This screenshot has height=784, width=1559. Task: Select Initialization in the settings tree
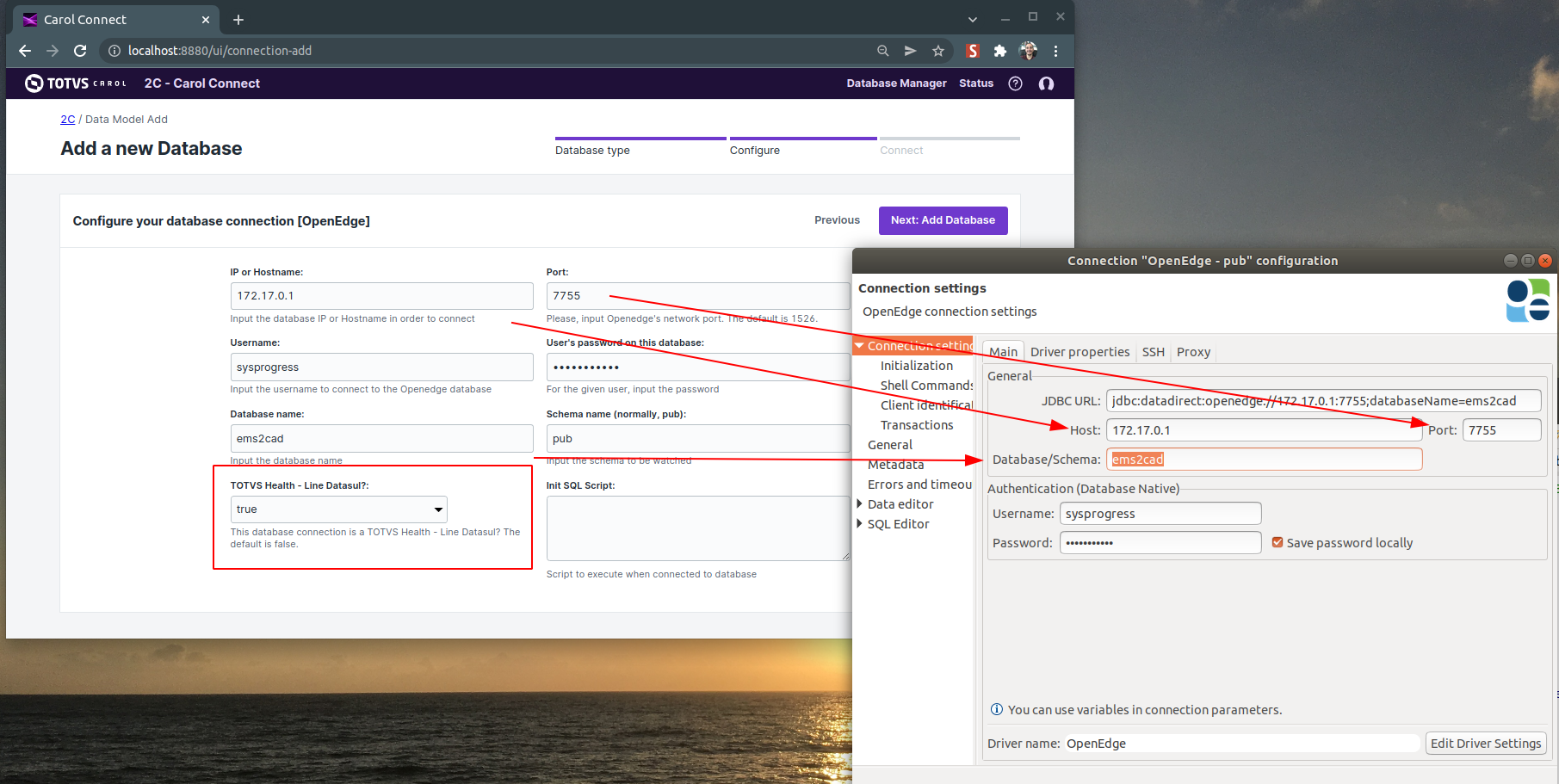[917, 366]
